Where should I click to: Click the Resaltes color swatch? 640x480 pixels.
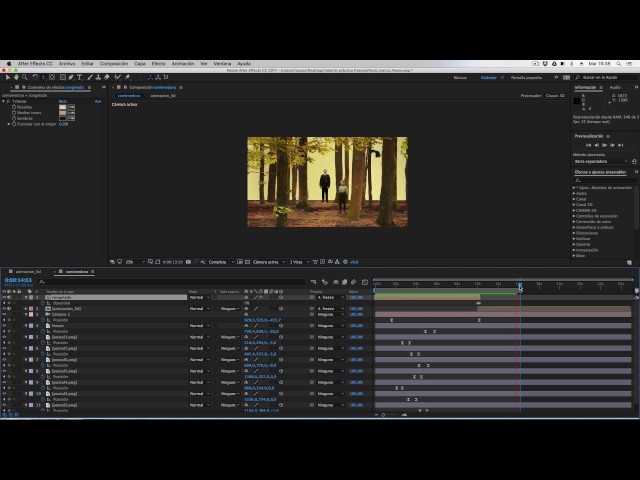pos(62,107)
